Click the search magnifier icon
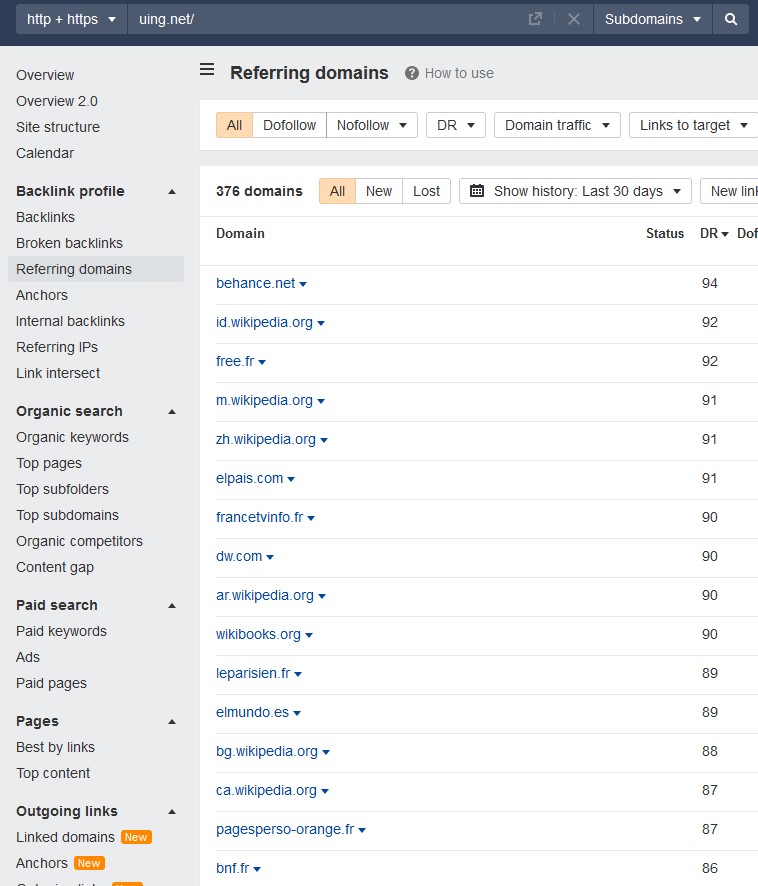758x886 pixels. click(x=731, y=19)
